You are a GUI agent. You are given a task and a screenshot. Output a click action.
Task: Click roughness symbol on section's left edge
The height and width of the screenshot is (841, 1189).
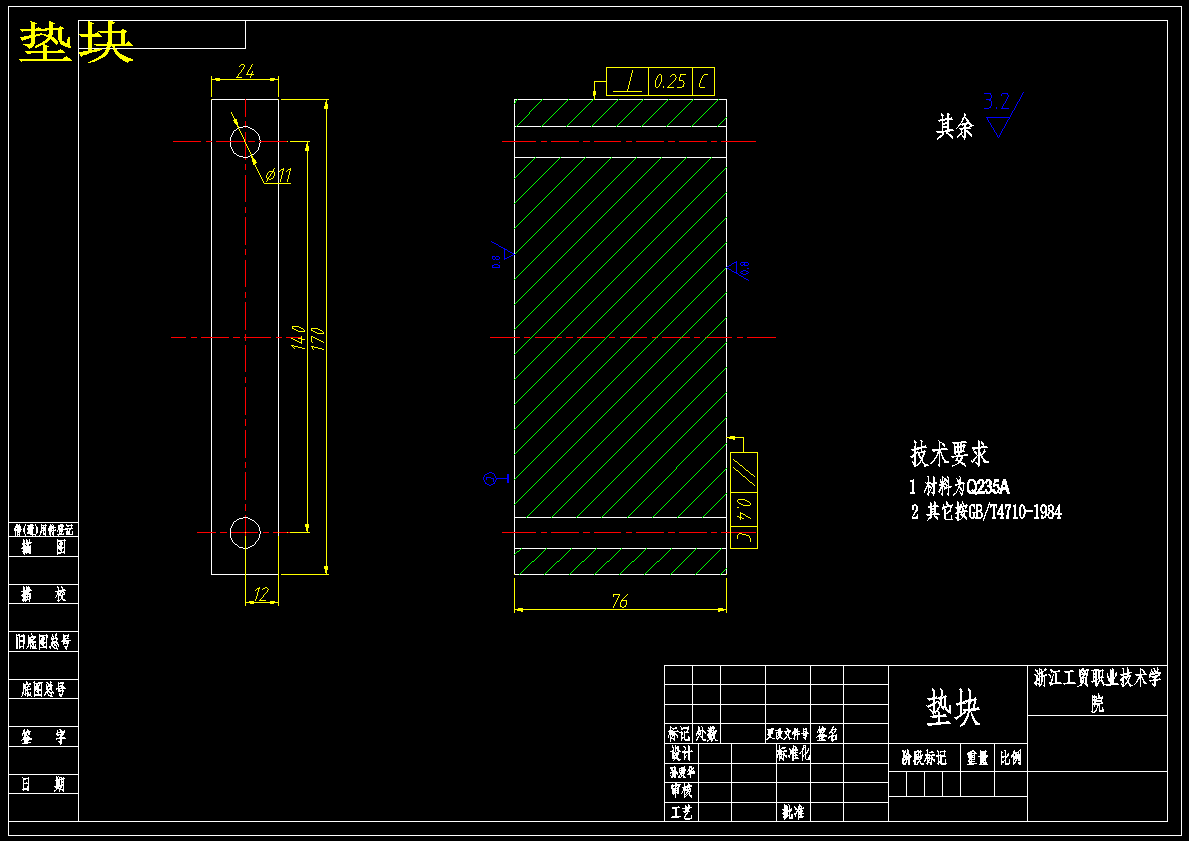501,255
